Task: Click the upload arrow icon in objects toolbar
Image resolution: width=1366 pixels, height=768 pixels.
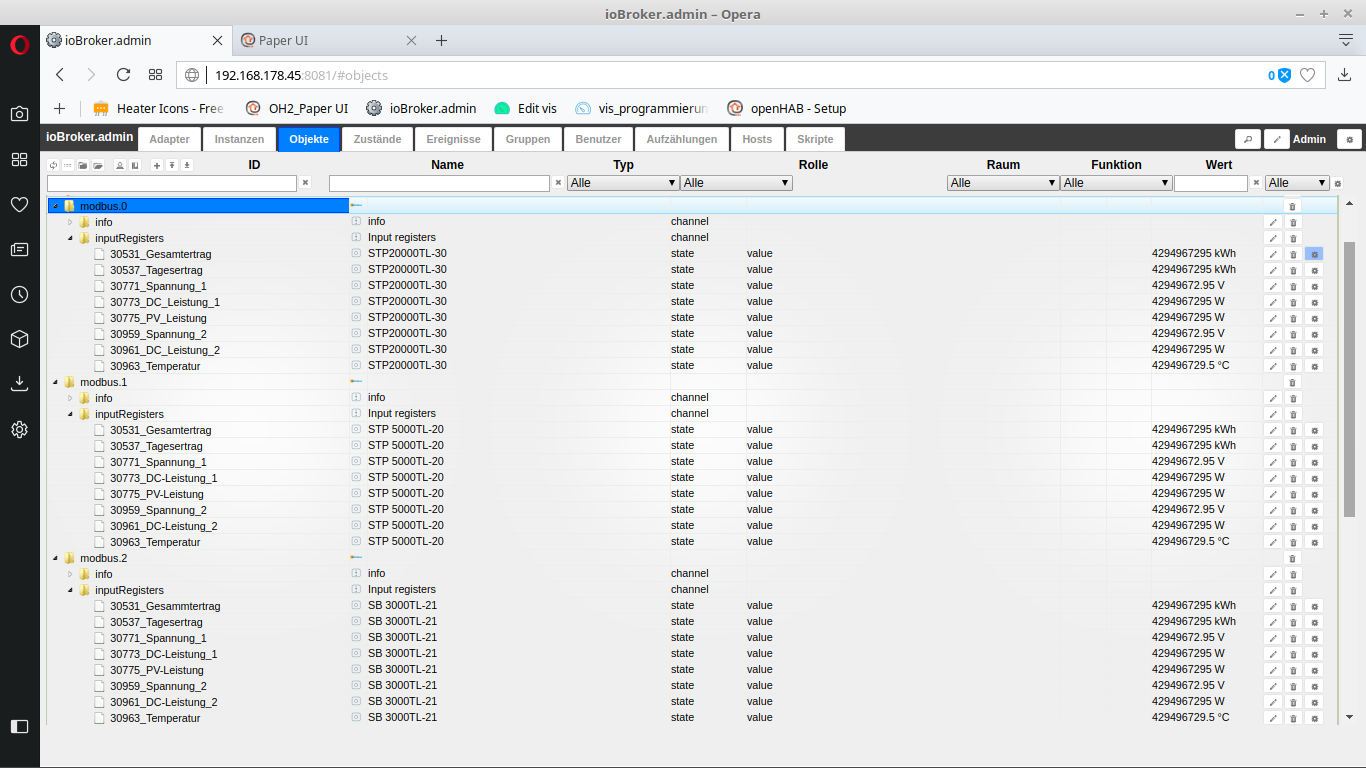Action: pos(172,165)
